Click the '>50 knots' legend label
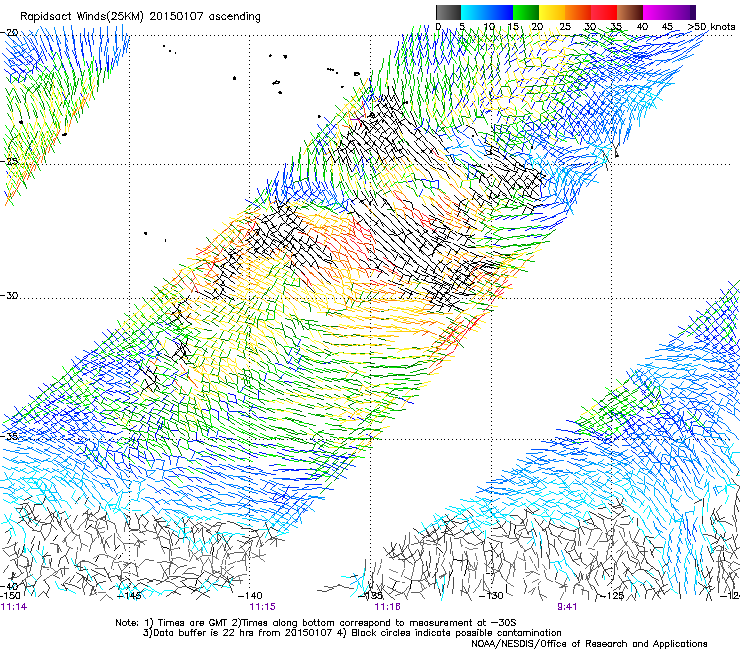This screenshot has height=650, width=740. point(711,26)
